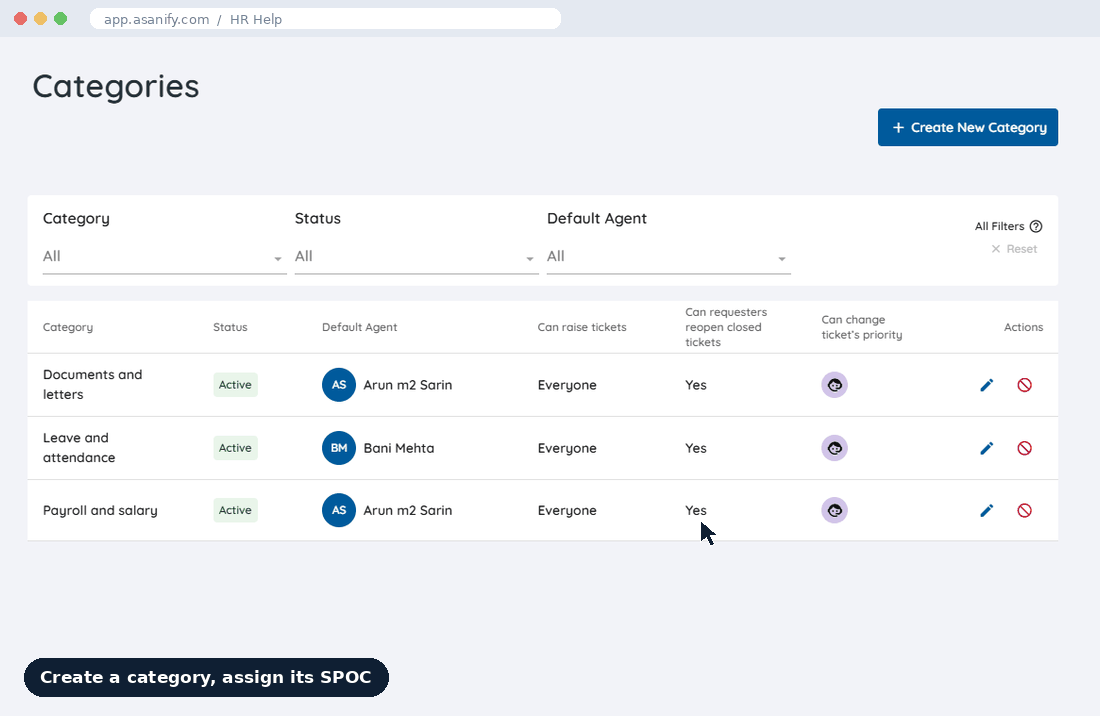
Task: Select Leave and attendance category name
Action: click(79, 447)
